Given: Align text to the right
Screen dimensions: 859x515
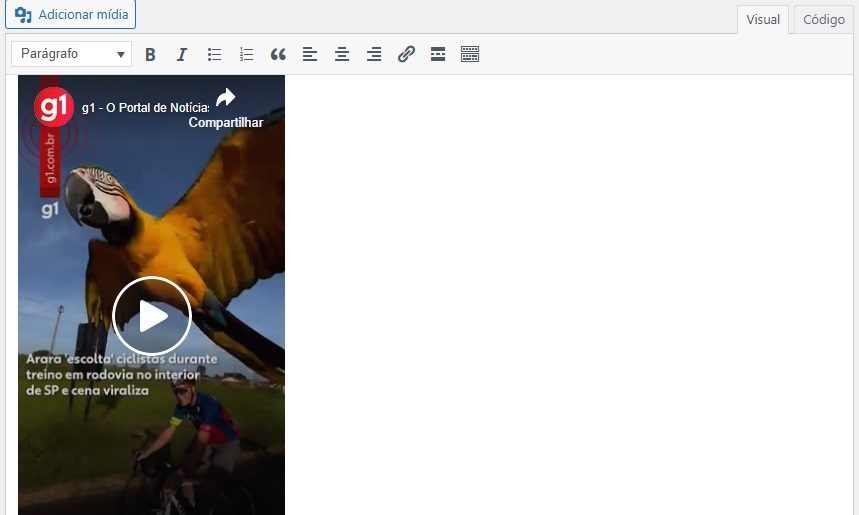Looking at the screenshot, I should pos(374,55).
